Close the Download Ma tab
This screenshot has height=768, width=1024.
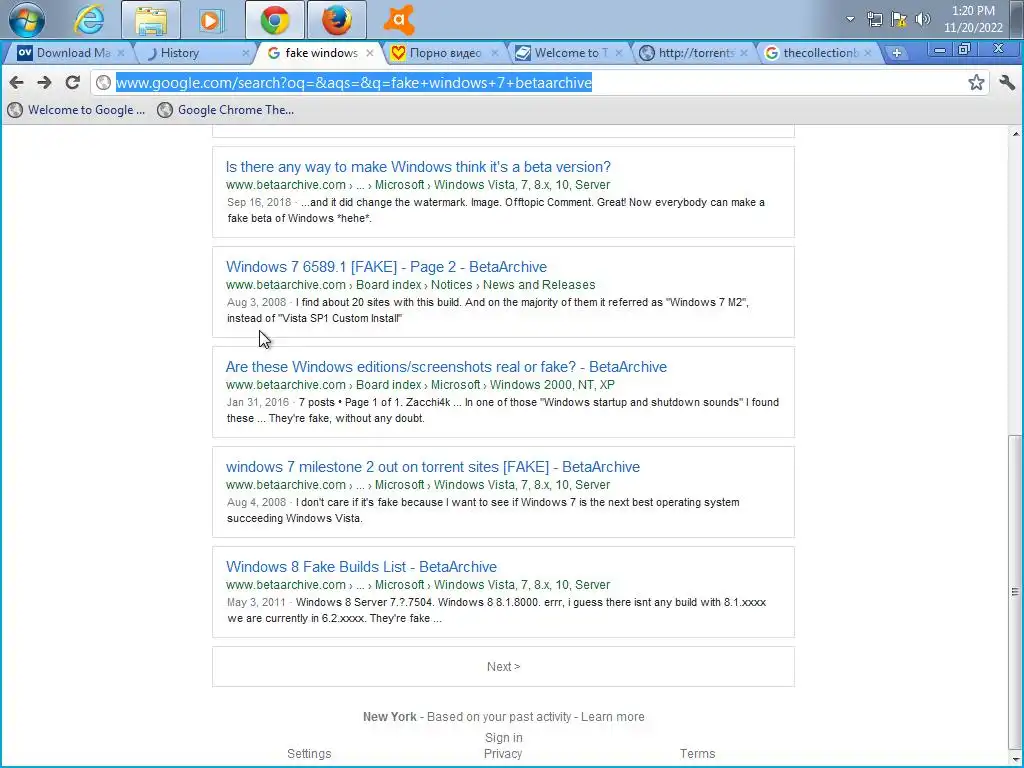pos(121,53)
